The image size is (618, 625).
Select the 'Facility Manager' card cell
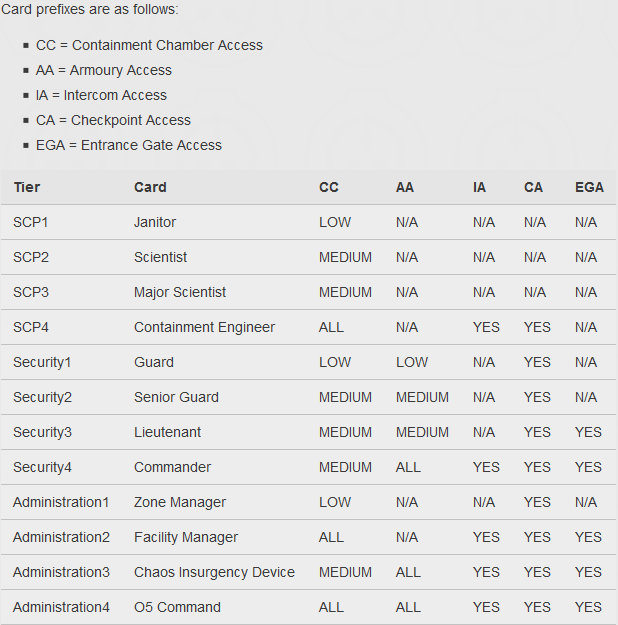coord(186,537)
